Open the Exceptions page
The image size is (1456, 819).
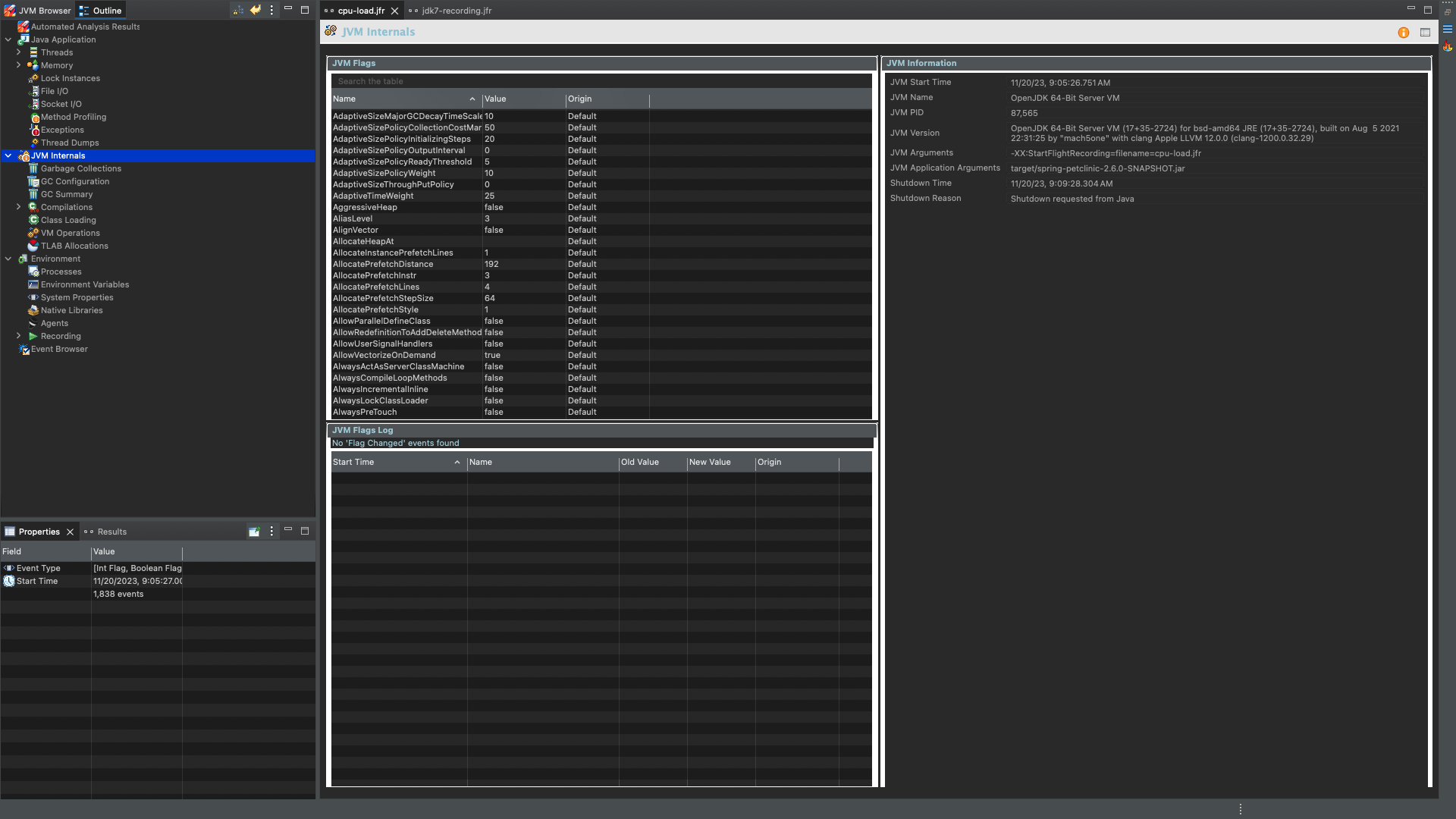pos(62,130)
